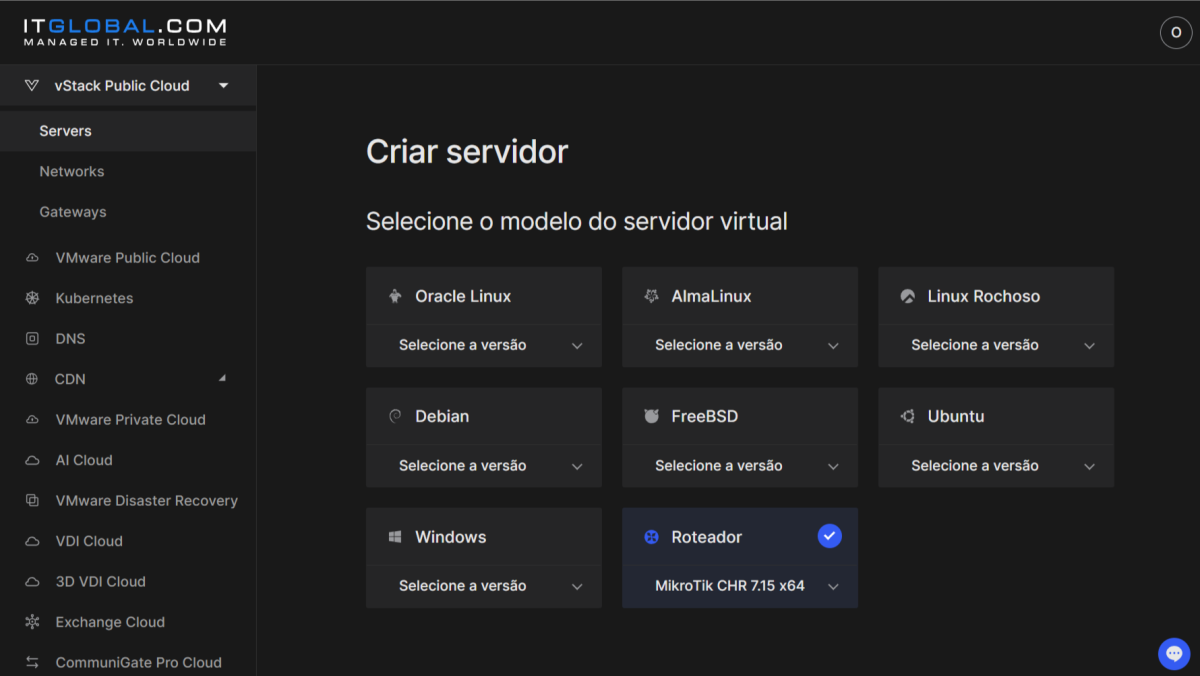Click the CDN label in sidebar
1200x676 pixels.
pos(70,379)
